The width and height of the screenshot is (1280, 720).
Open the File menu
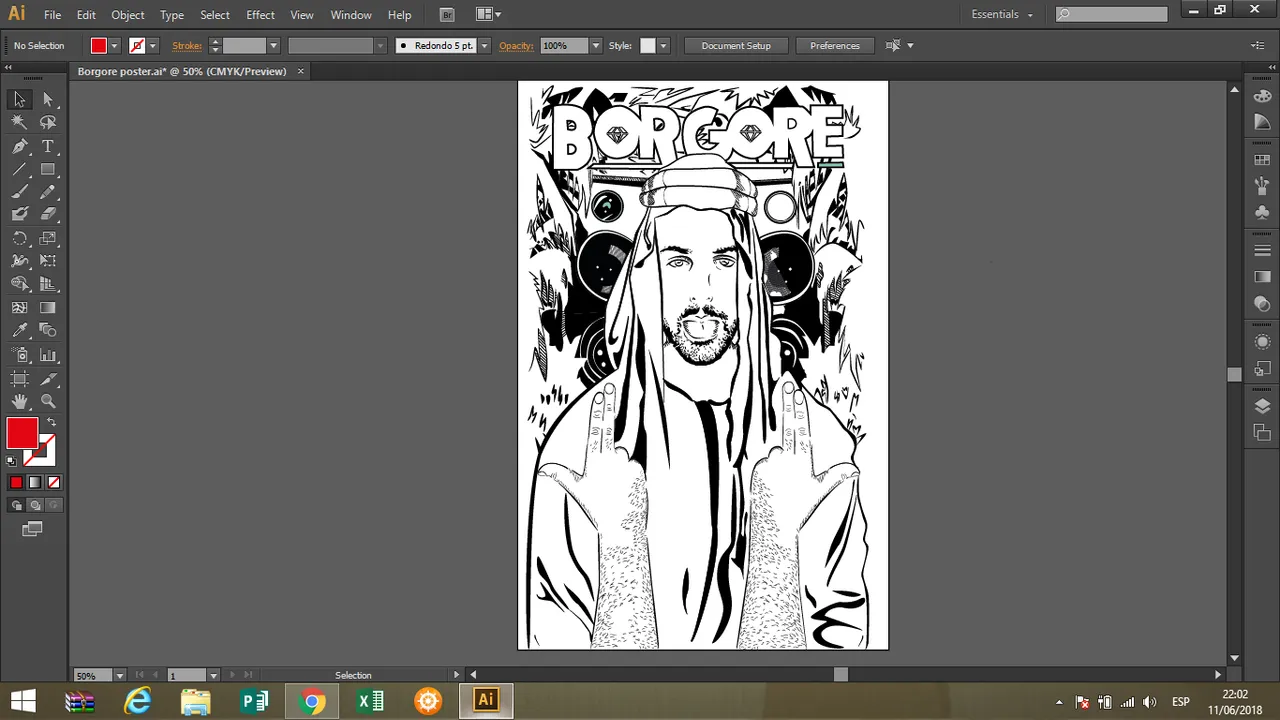(52, 15)
